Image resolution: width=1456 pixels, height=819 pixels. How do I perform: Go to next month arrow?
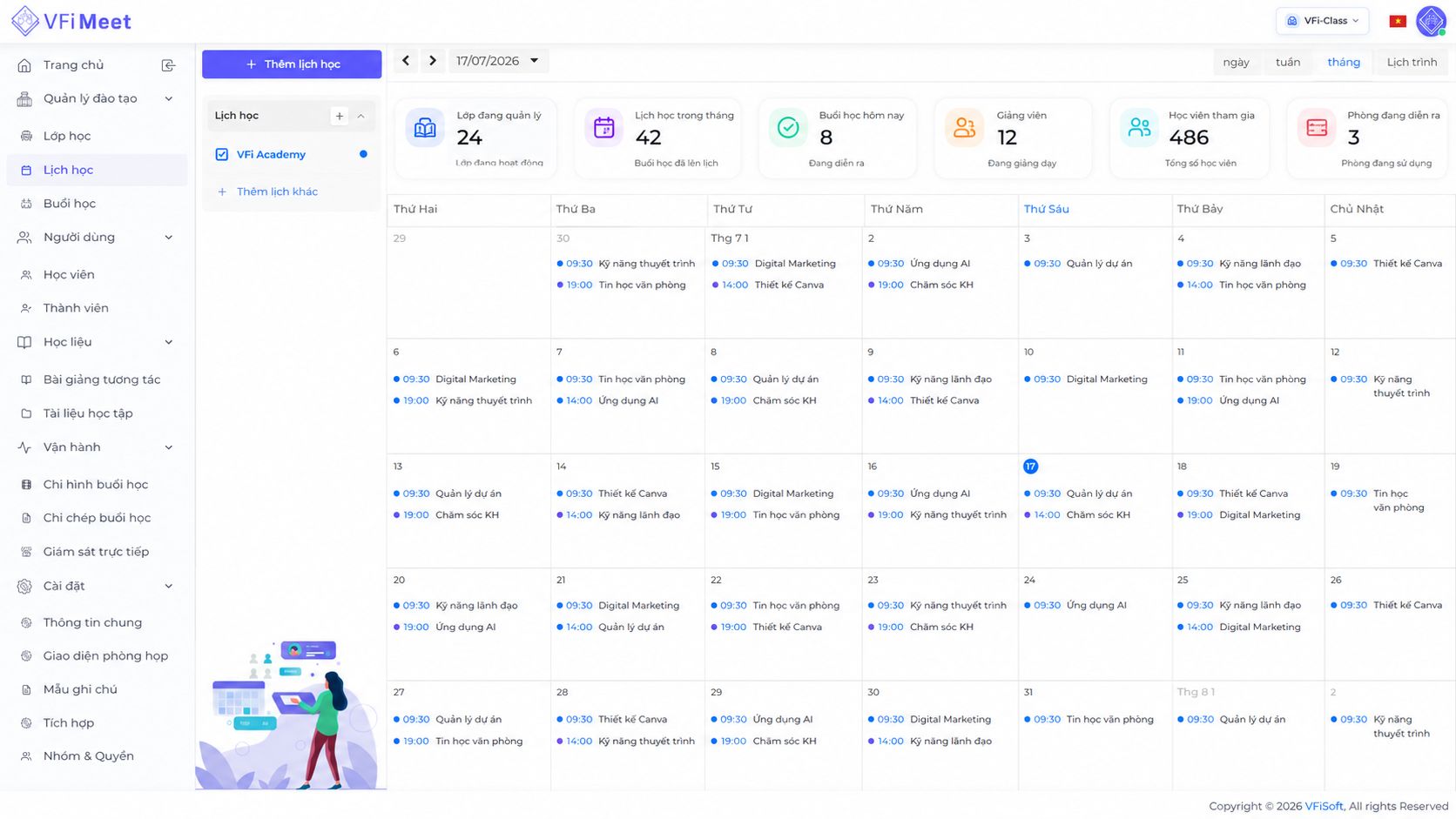(432, 61)
